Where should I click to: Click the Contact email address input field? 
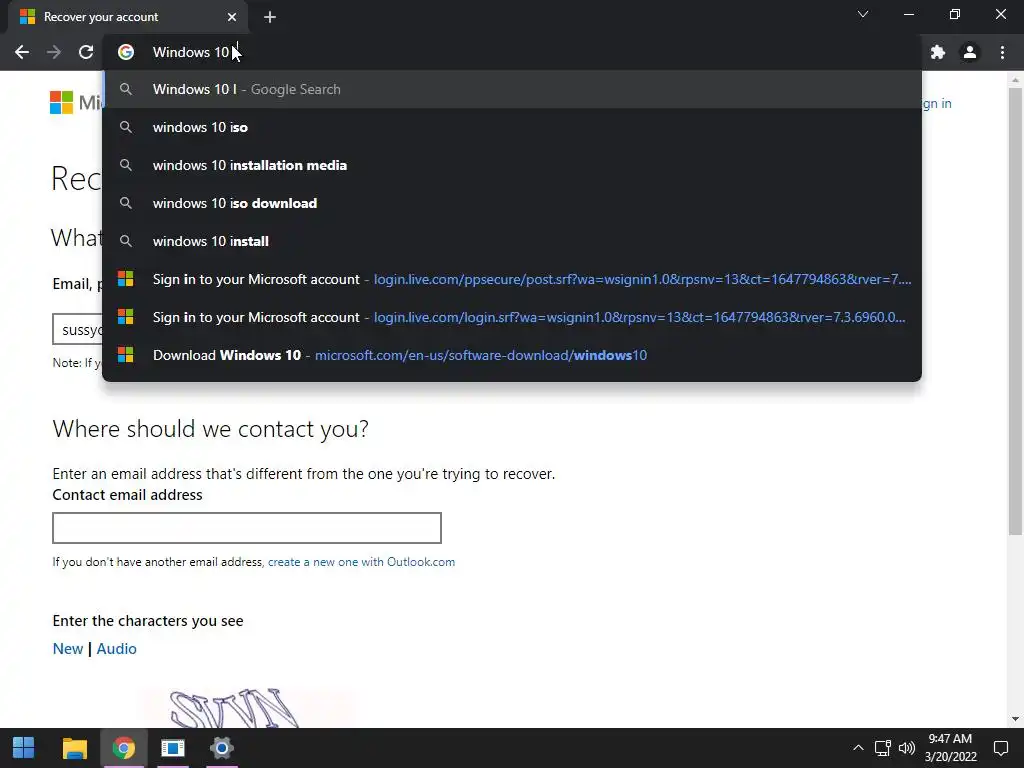(247, 528)
